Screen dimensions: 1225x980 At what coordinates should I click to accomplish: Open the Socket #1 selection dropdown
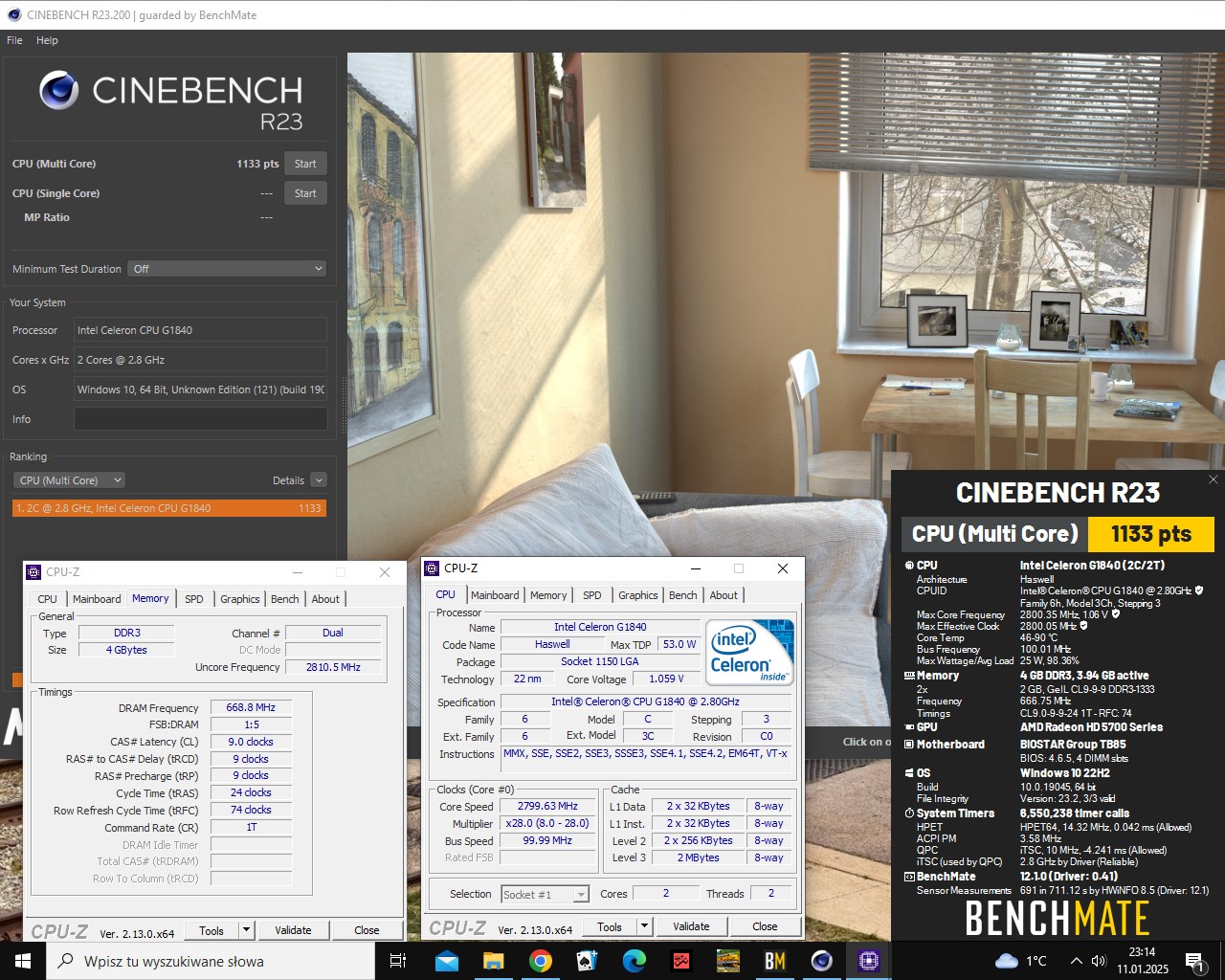(545, 895)
